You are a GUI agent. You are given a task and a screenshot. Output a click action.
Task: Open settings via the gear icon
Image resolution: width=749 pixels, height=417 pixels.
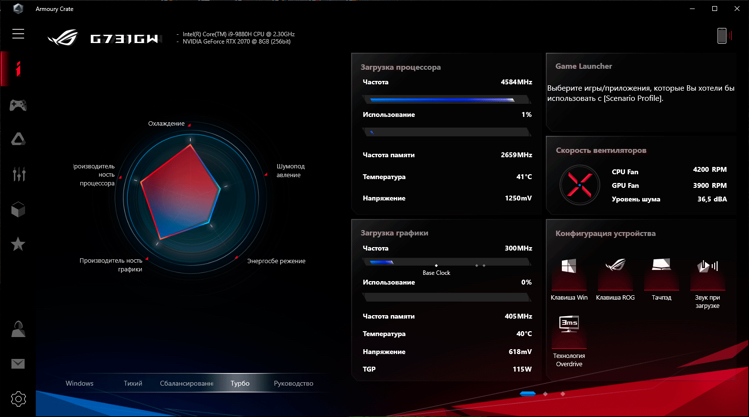point(18,399)
